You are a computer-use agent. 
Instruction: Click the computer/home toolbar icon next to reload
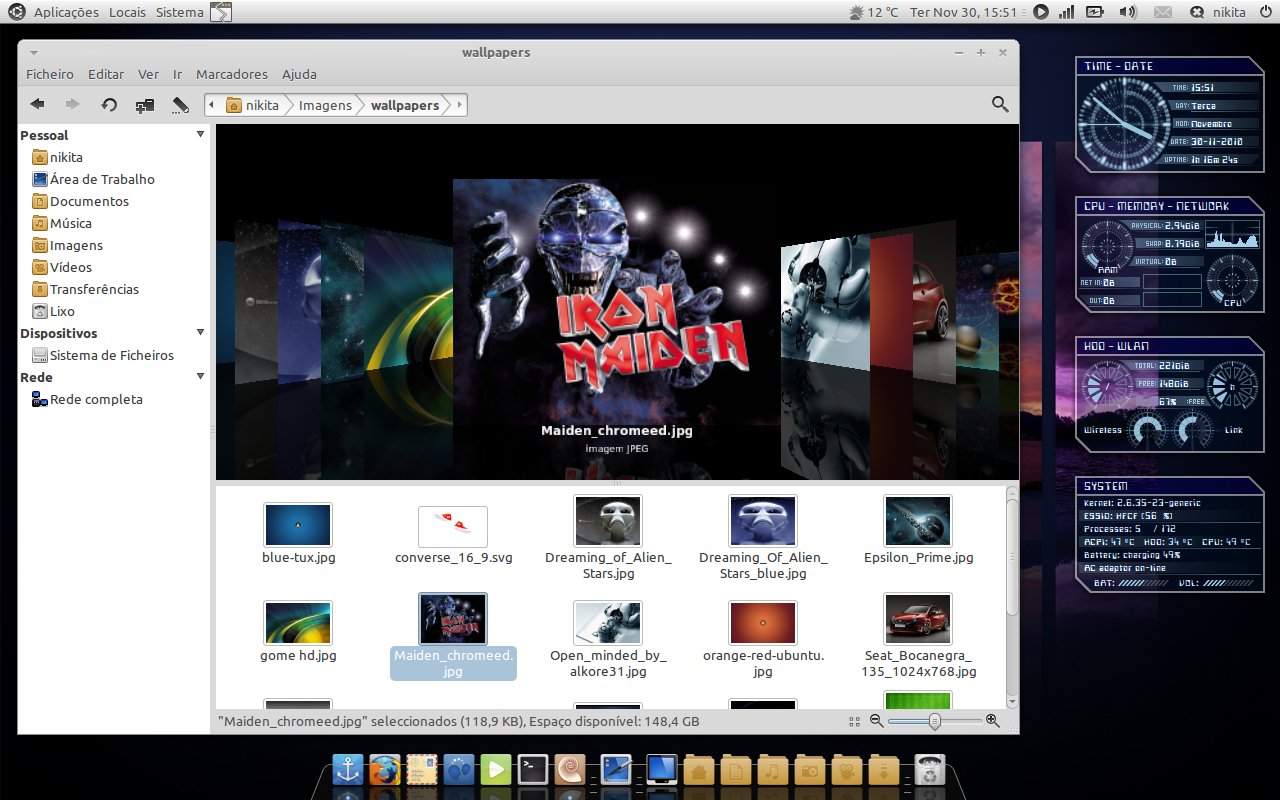tap(145, 104)
